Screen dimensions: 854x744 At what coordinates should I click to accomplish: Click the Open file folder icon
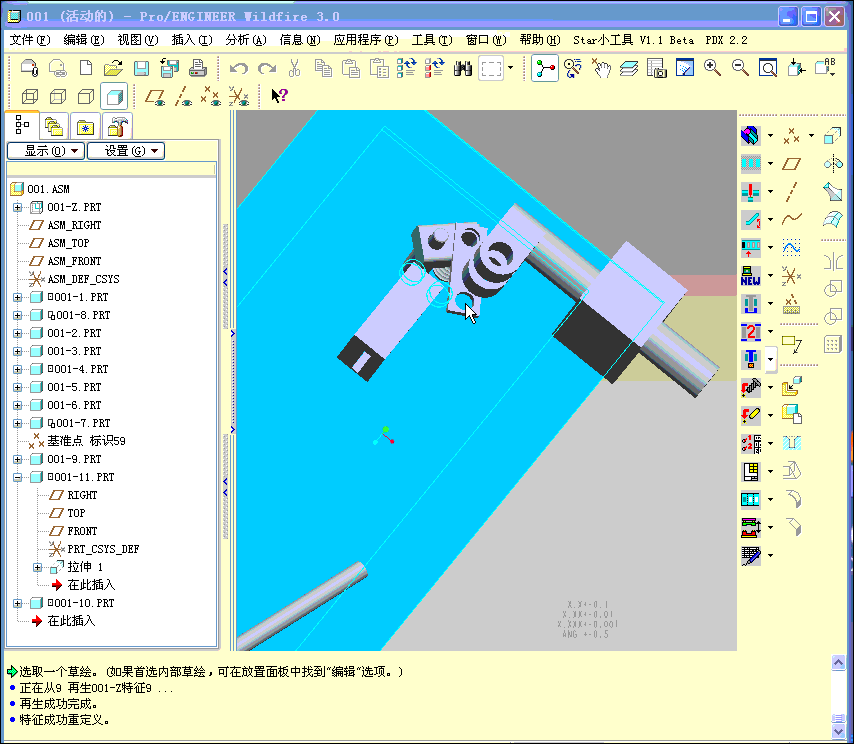click(113, 68)
